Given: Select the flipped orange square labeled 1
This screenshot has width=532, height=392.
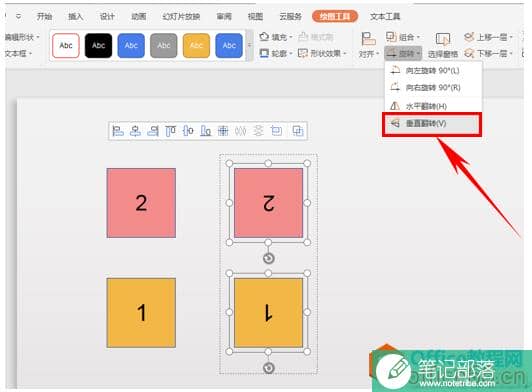Looking at the screenshot, I should (268, 313).
